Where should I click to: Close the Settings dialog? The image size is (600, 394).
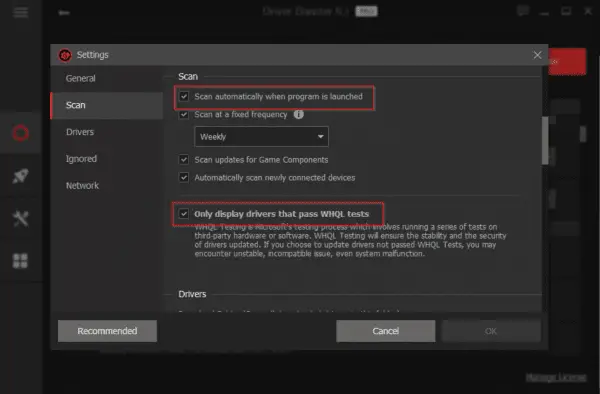537,55
